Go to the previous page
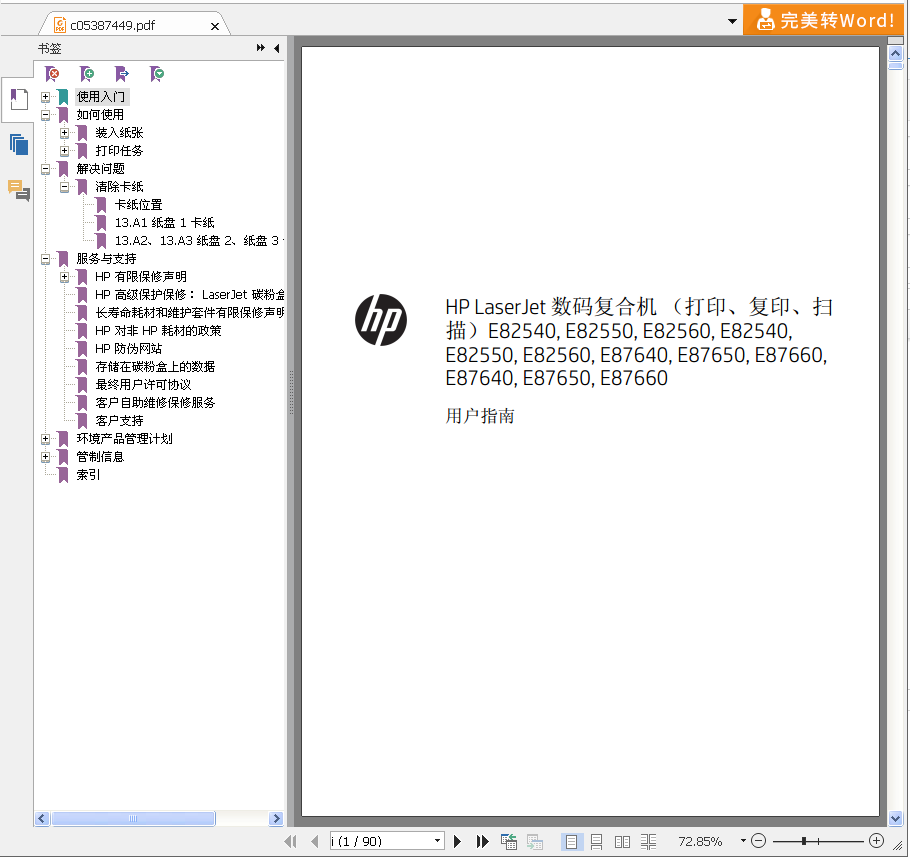This screenshot has width=910, height=860. 315,841
